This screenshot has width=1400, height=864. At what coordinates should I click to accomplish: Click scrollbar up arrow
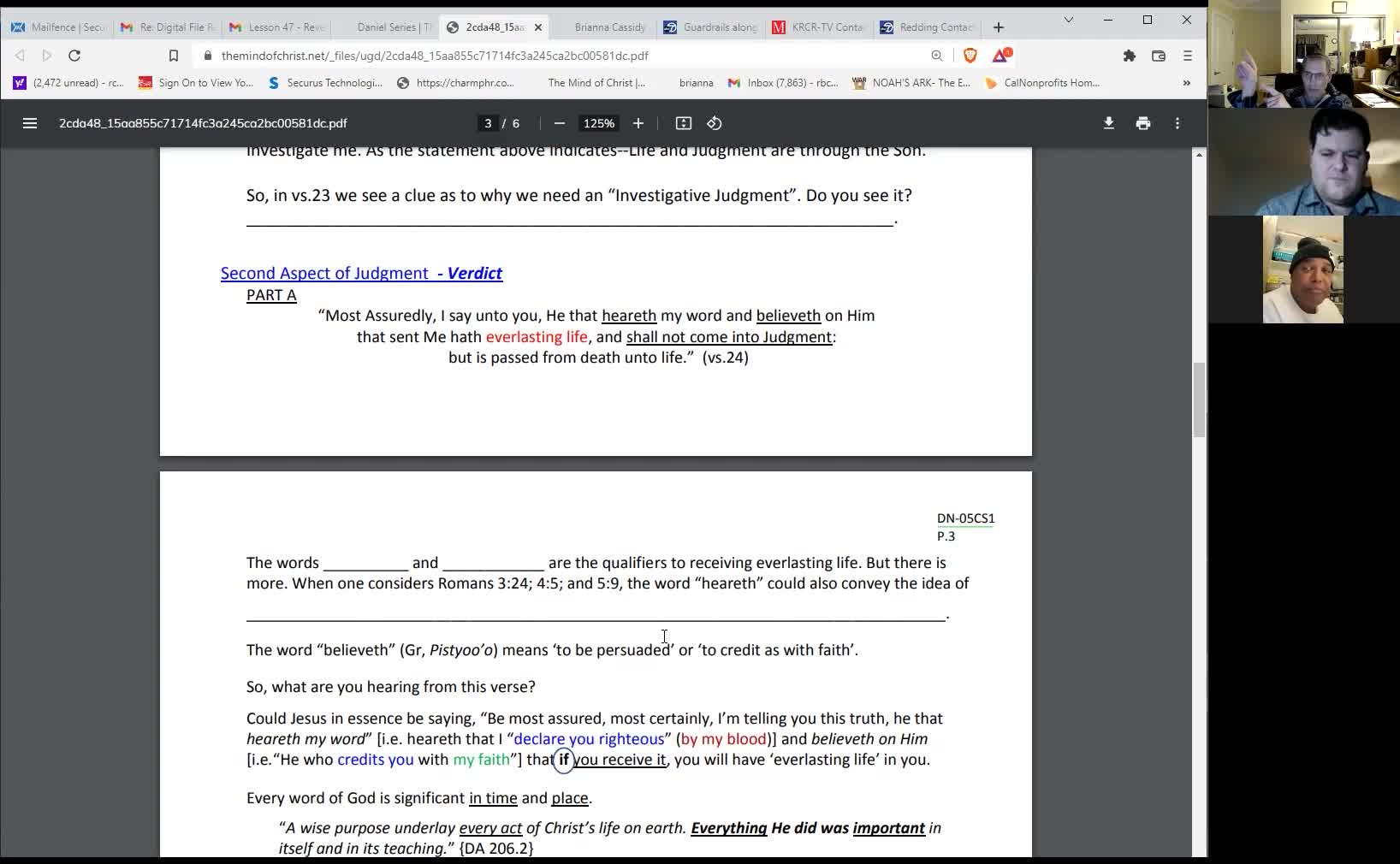[x=1199, y=155]
